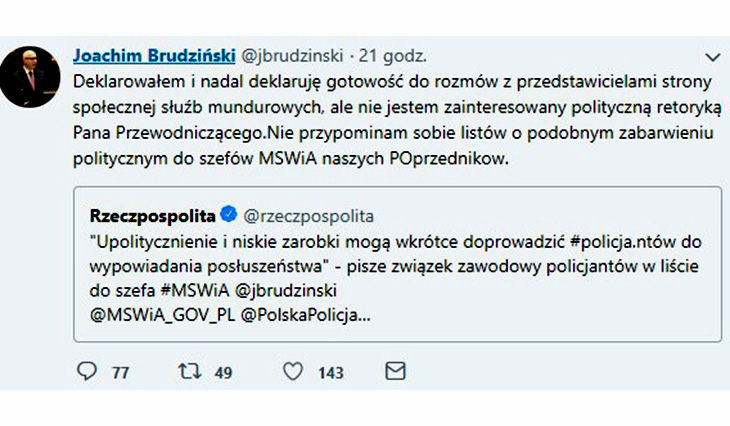This screenshot has height=426, width=730.
Task: Click the retweet count 49
Action: coord(223,373)
